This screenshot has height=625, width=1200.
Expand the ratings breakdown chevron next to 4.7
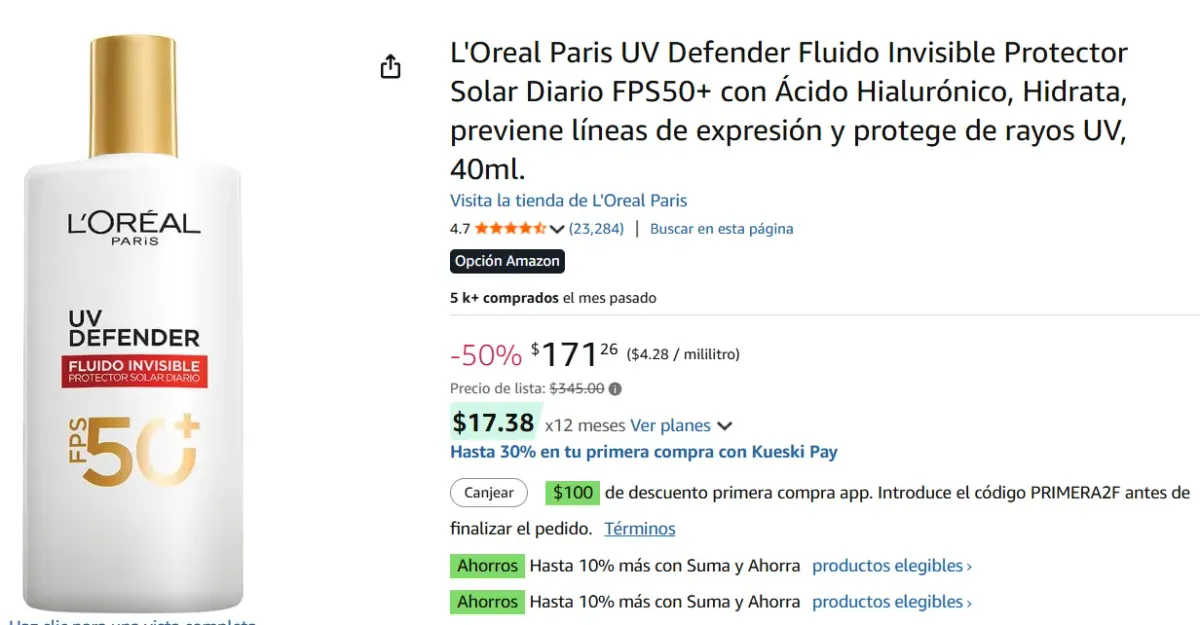click(x=557, y=228)
